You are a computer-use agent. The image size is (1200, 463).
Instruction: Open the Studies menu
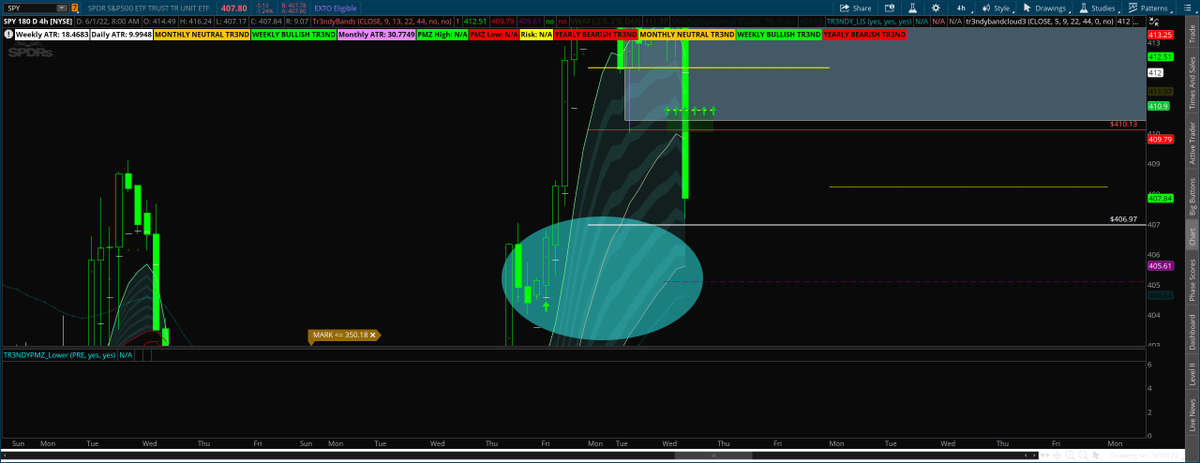click(x=1100, y=7)
